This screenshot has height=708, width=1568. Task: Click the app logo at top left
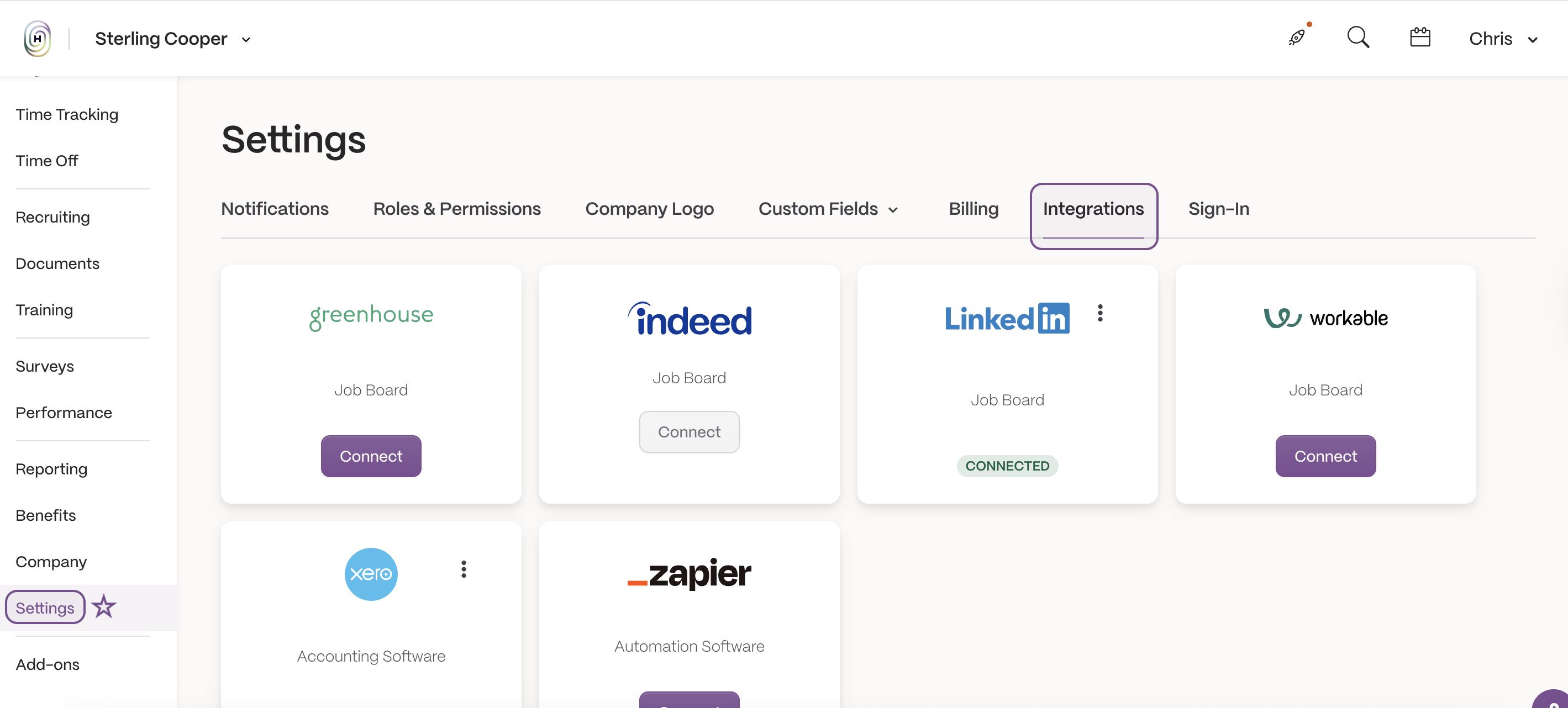click(37, 39)
